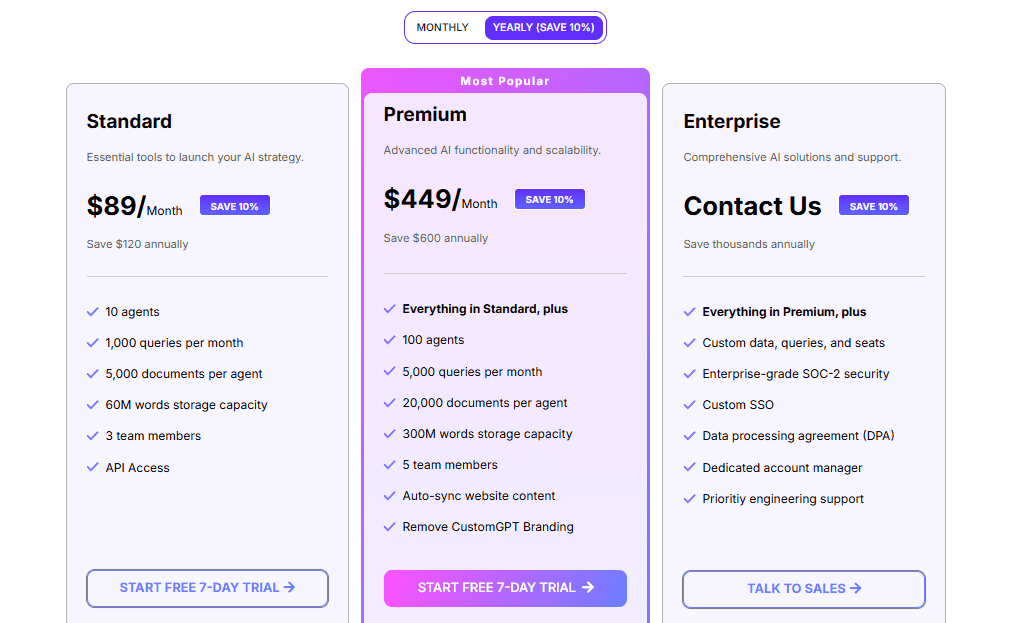Switch billing to Monthly

(x=442, y=28)
